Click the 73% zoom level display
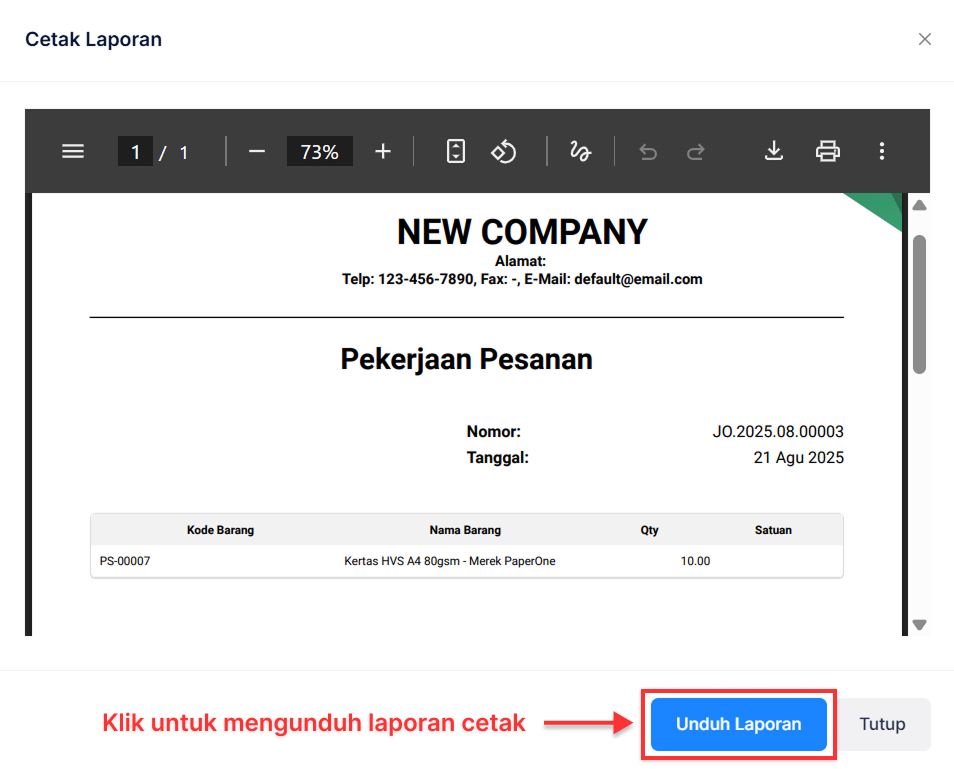 (x=319, y=151)
